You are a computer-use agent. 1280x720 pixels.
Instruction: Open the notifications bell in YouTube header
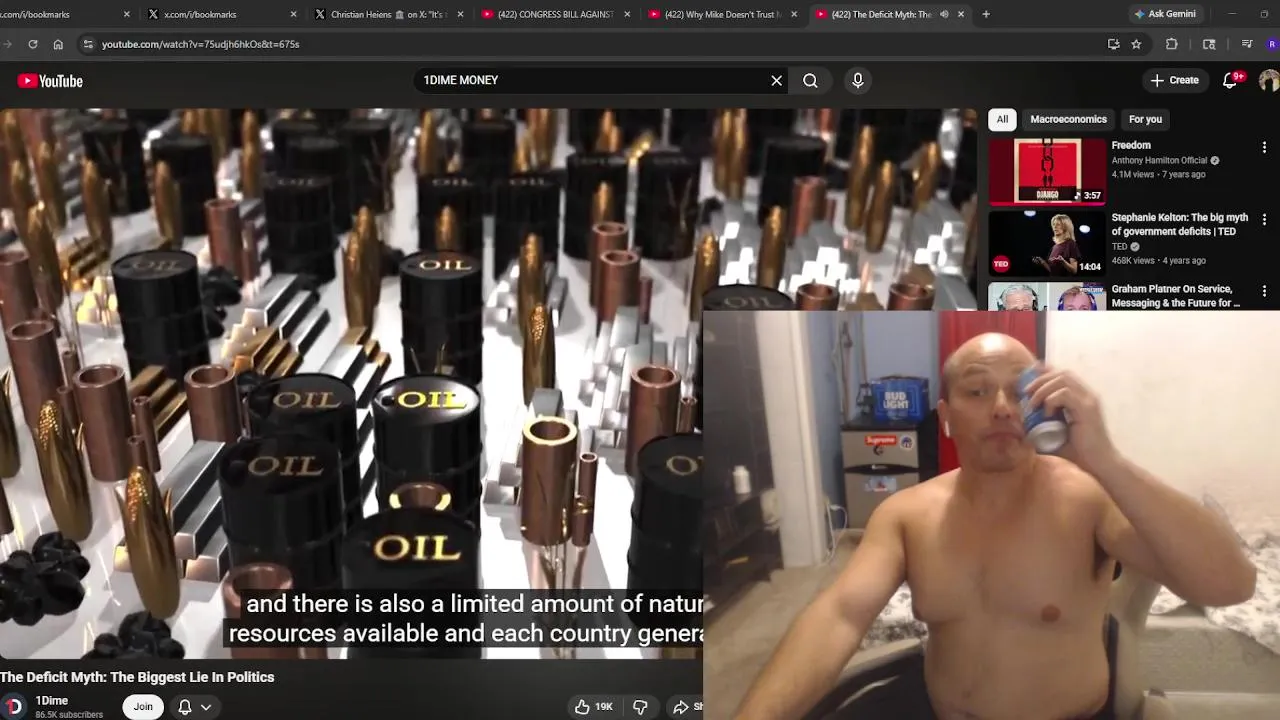tap(1230, 80)
